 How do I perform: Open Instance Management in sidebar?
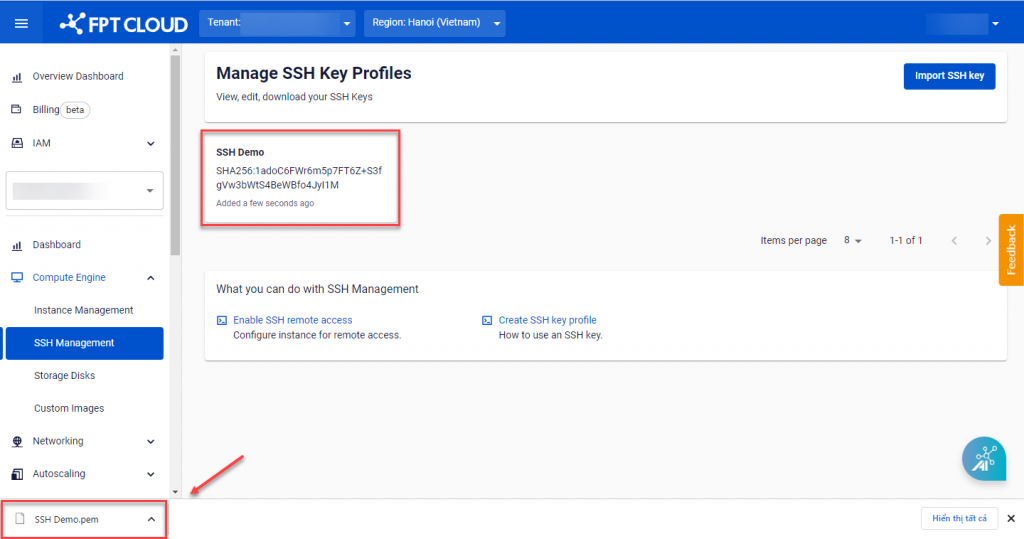[x=83, y=310]
